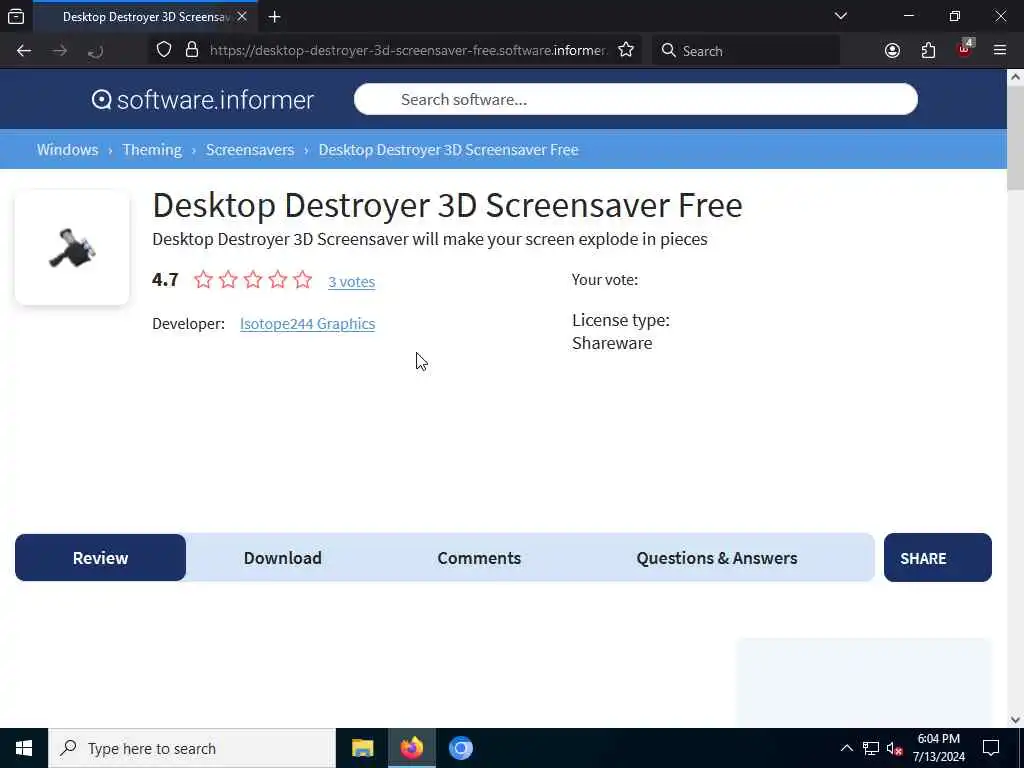Switch to the Comments tab
This screenshot has height=768, width=1024.
(479, 558)
